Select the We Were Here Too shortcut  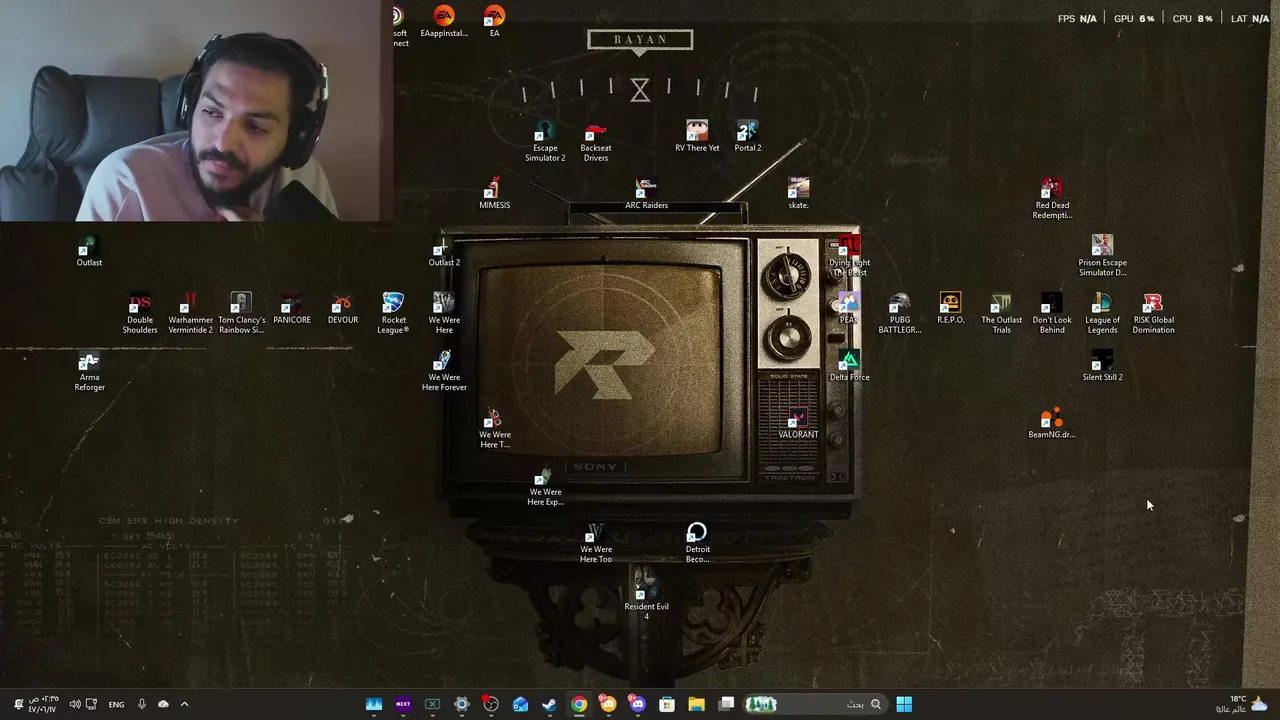(595, 543)
